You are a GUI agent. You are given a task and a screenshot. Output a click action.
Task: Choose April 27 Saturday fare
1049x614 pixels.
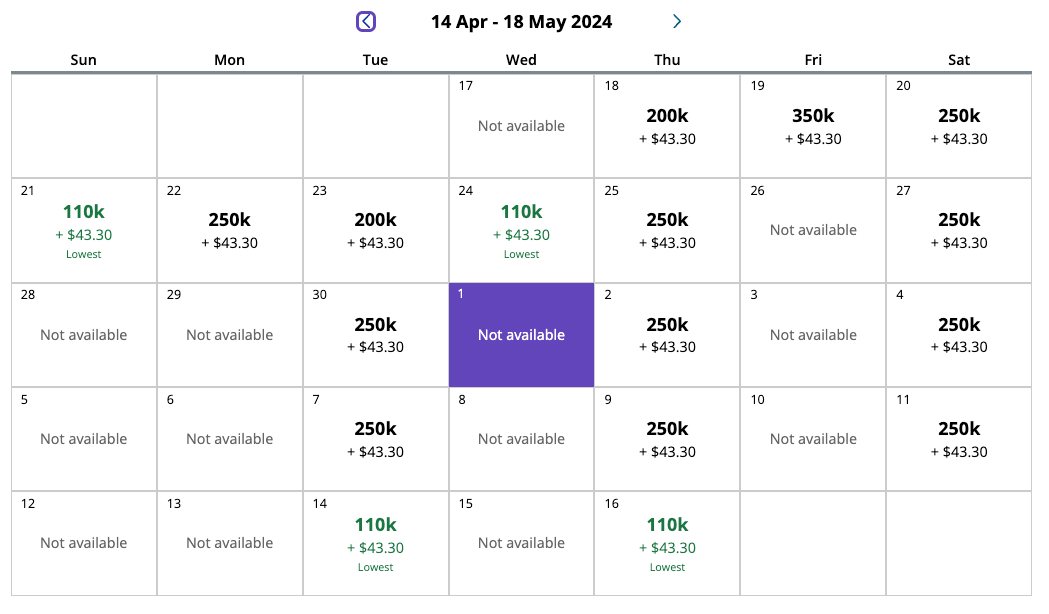click(959, 230)
